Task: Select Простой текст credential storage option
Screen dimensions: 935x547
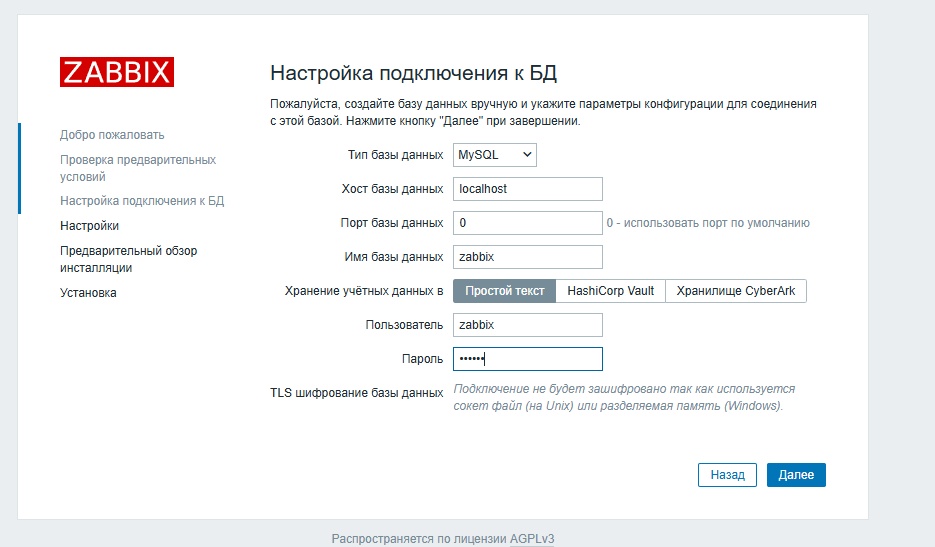Action: pos(504,291)
